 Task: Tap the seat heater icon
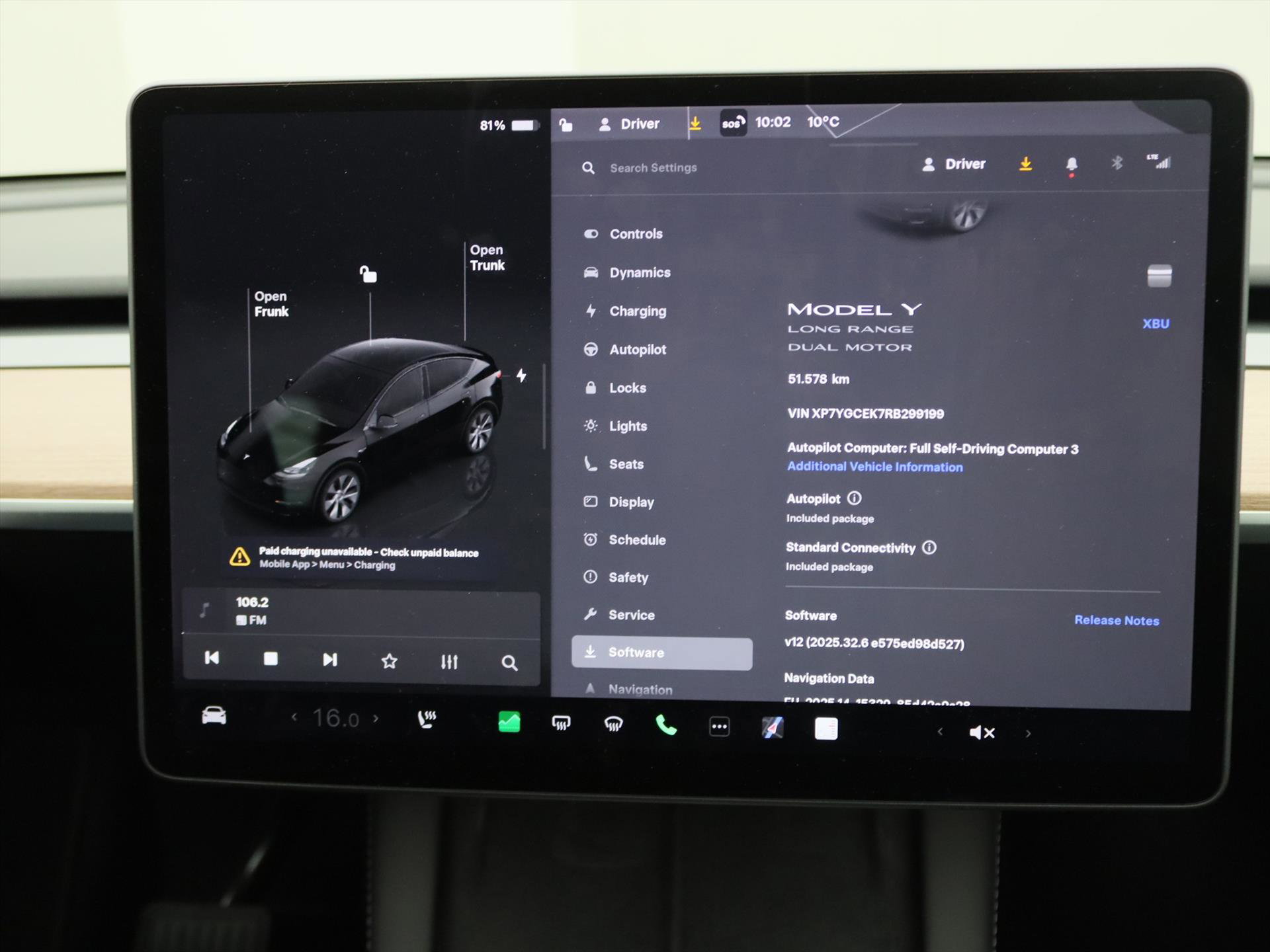tap(427, 719)
